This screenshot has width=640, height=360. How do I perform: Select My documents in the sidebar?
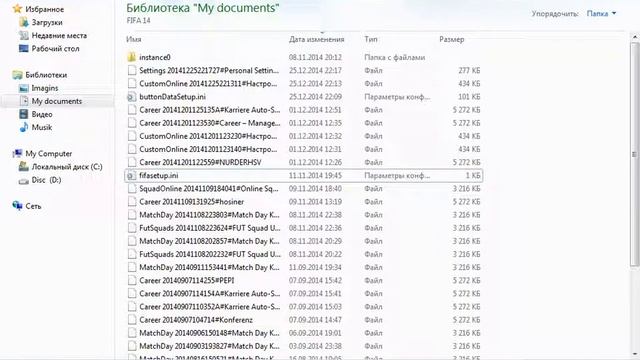pos(57,101)
